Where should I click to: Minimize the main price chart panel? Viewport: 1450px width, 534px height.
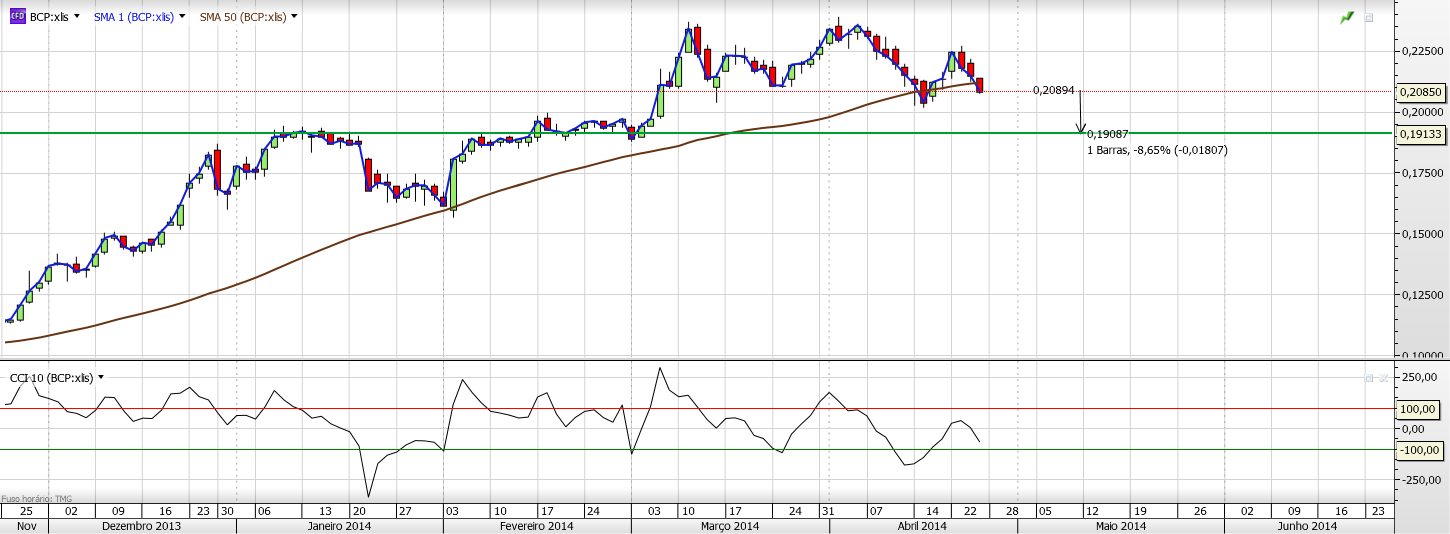click(x=1369, y=18)
